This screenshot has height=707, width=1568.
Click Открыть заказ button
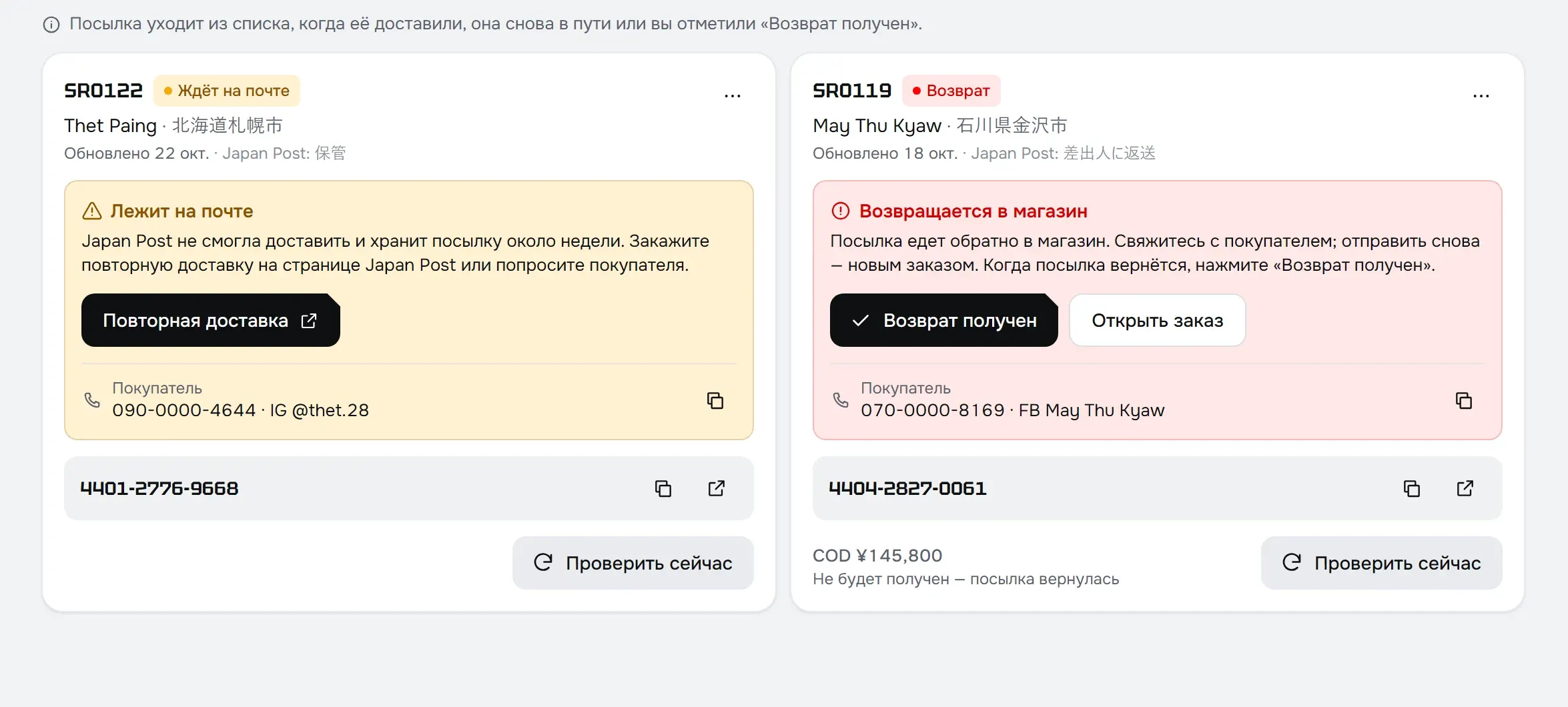(x=1158, y=320)
